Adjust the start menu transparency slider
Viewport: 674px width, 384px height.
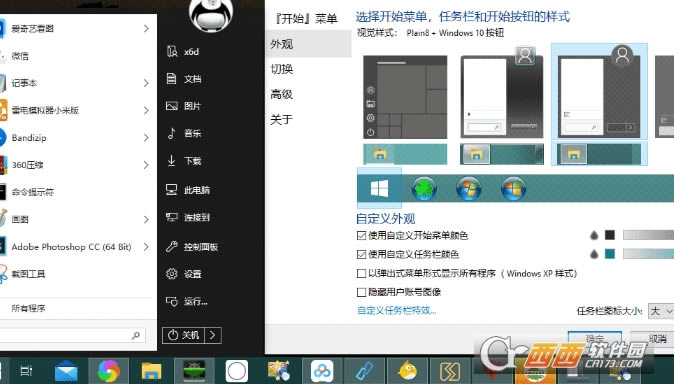[x=648, y=235]
